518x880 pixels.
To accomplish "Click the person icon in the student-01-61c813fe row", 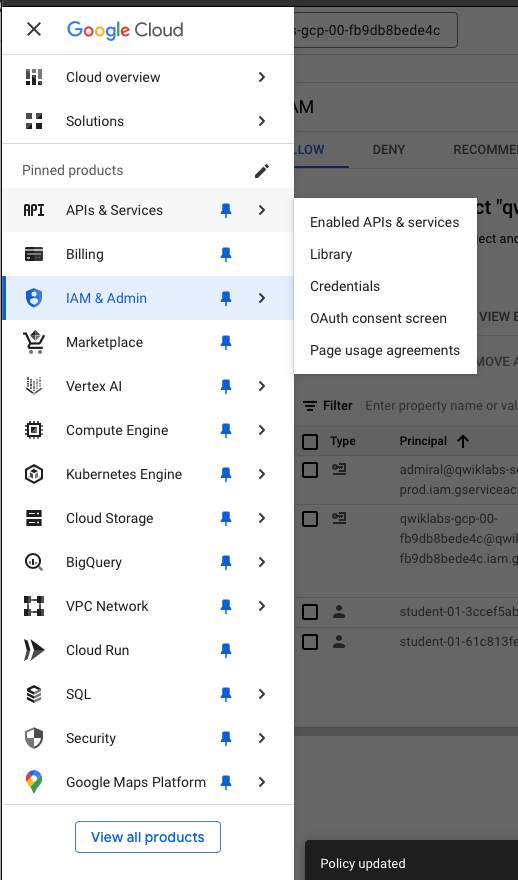I will click(x=339, y=642).
